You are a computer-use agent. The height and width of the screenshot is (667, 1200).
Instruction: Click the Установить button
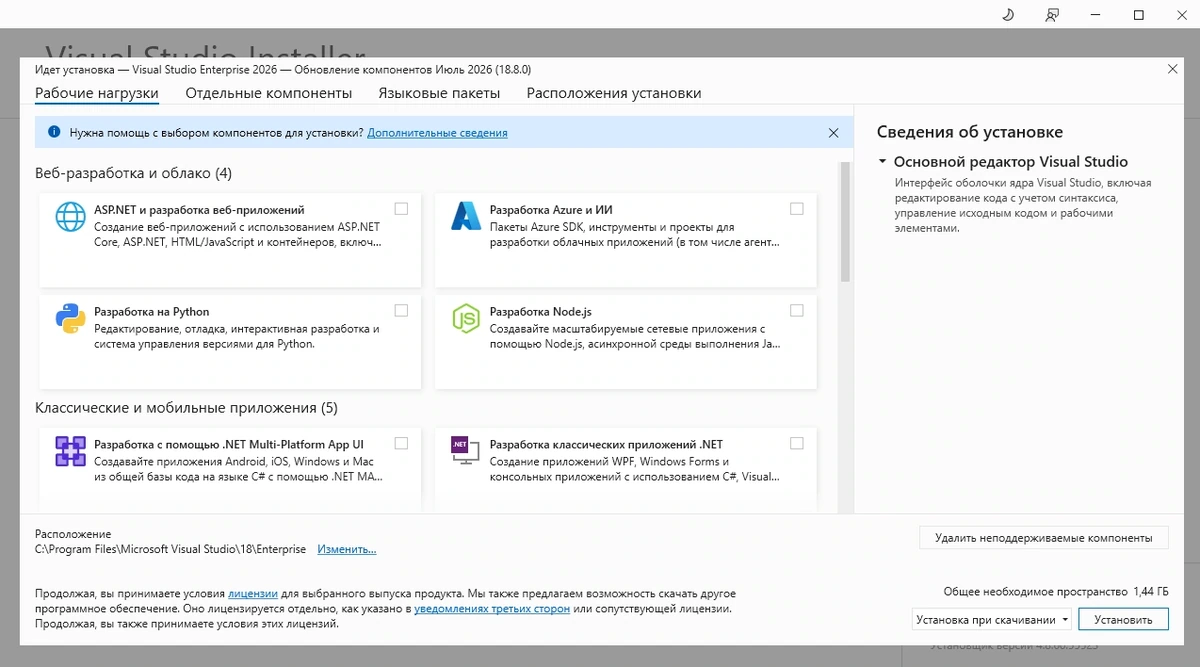[1123, 620]
